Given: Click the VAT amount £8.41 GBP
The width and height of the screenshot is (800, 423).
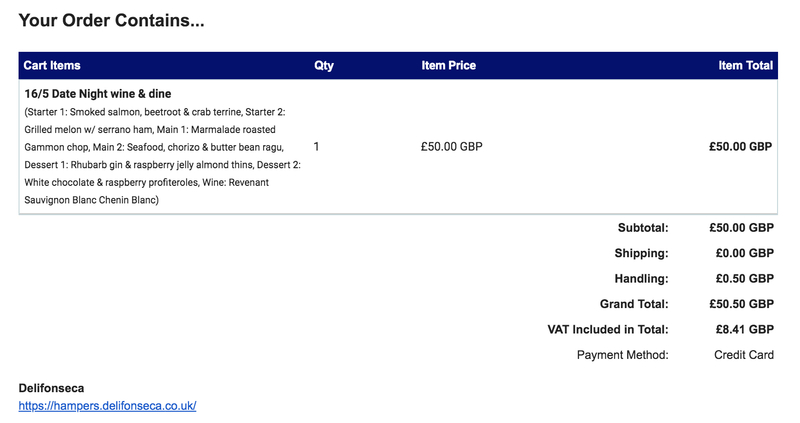Looking at the screenshot, I should (x=741, y=329).
